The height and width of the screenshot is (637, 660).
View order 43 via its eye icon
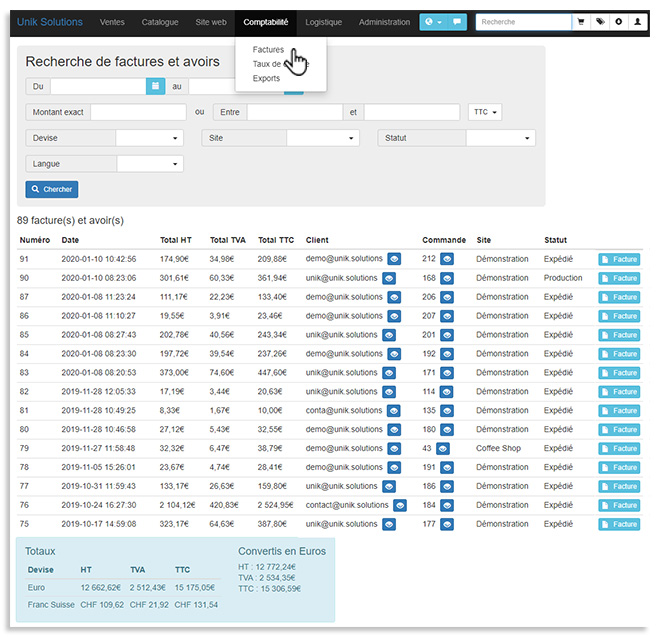click(x=443, y=448)
